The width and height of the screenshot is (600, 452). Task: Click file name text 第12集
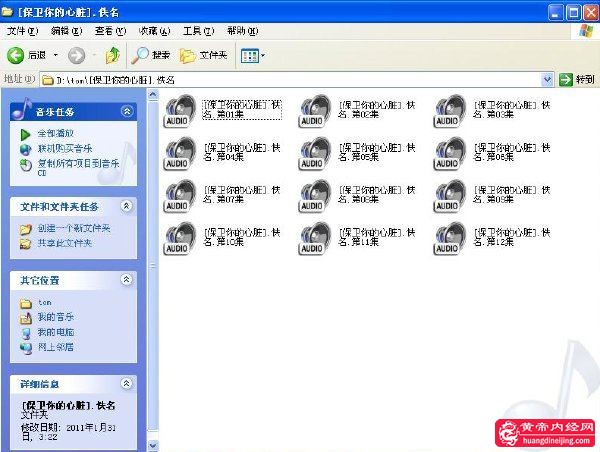point(512,237)
